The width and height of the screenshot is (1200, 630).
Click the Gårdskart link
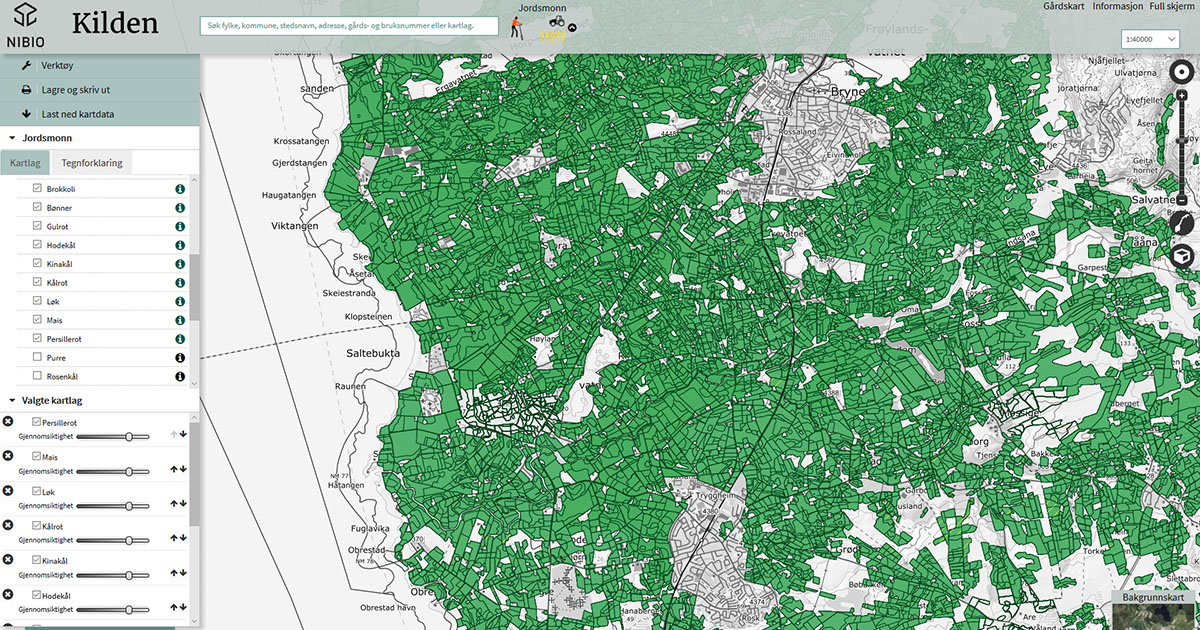[x=1063, y=6]
